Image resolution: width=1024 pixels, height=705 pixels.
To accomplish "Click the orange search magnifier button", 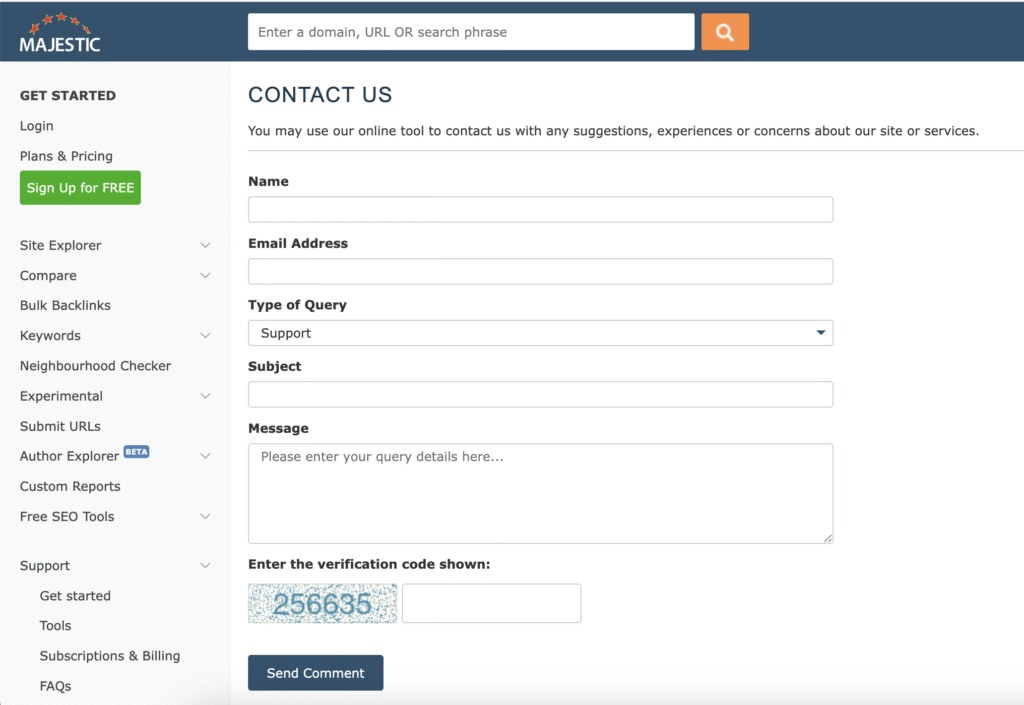I will click(725, 32).
